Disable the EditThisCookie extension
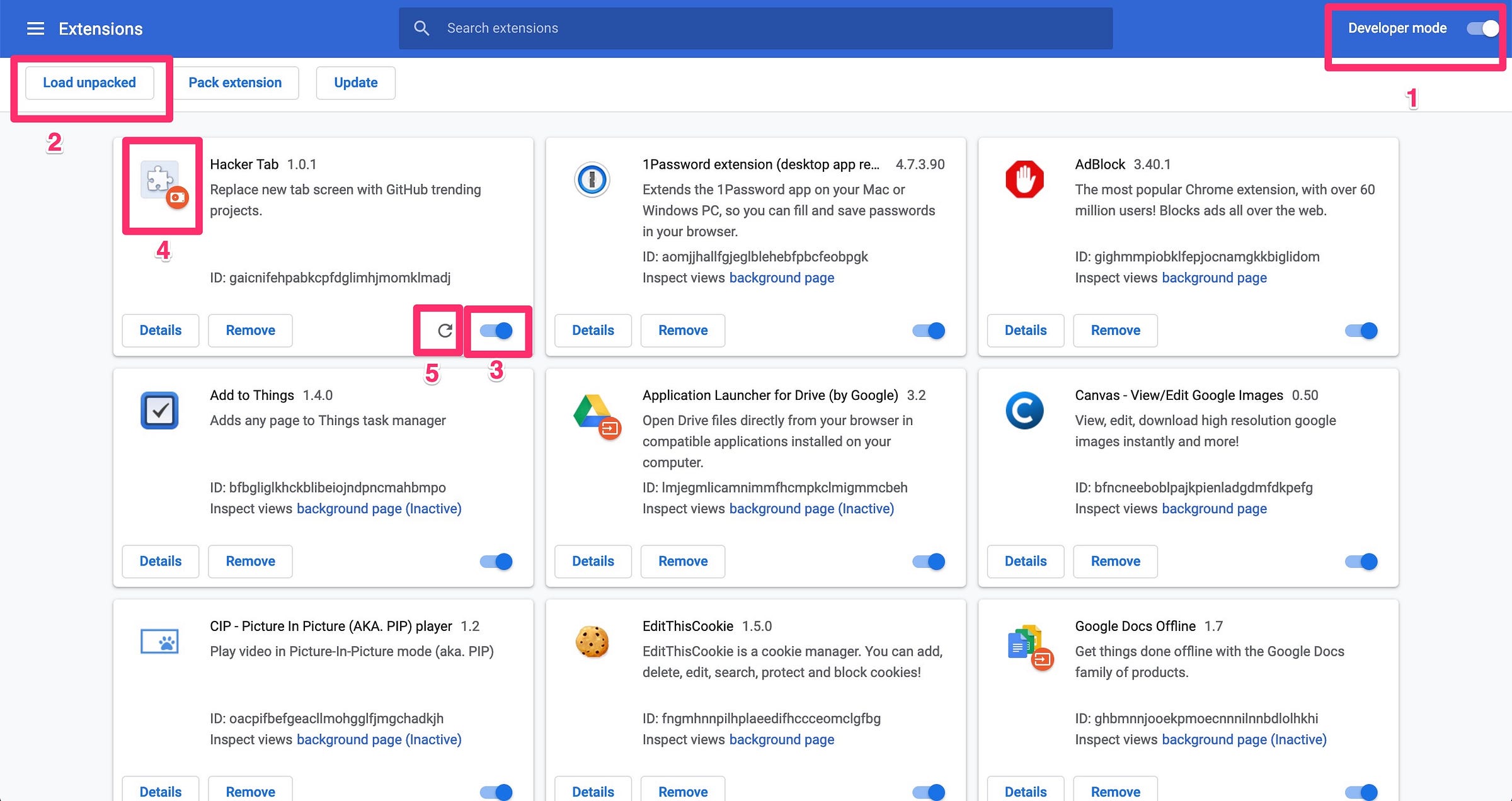The image size is (1512, 801). pos(929,792)
